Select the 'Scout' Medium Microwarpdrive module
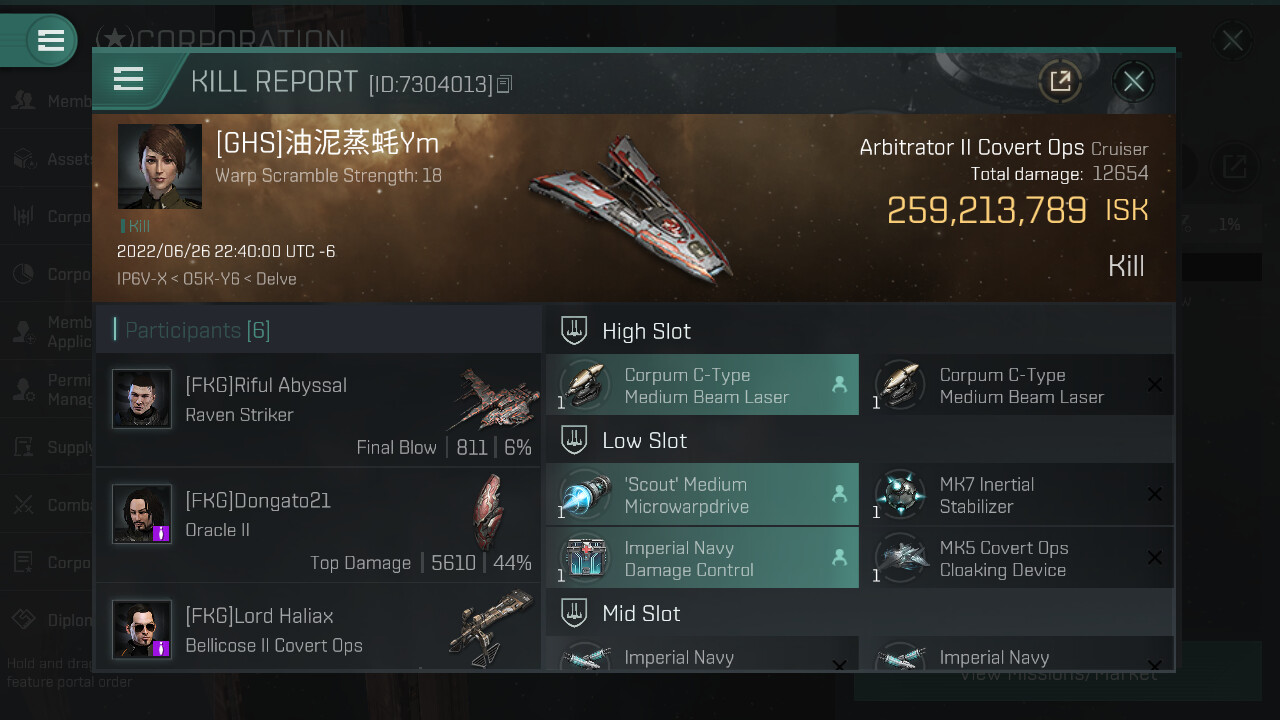Image resolution: width=1280 pixels, height=720 pixels. pyautogui.click(x=702, y=494)
